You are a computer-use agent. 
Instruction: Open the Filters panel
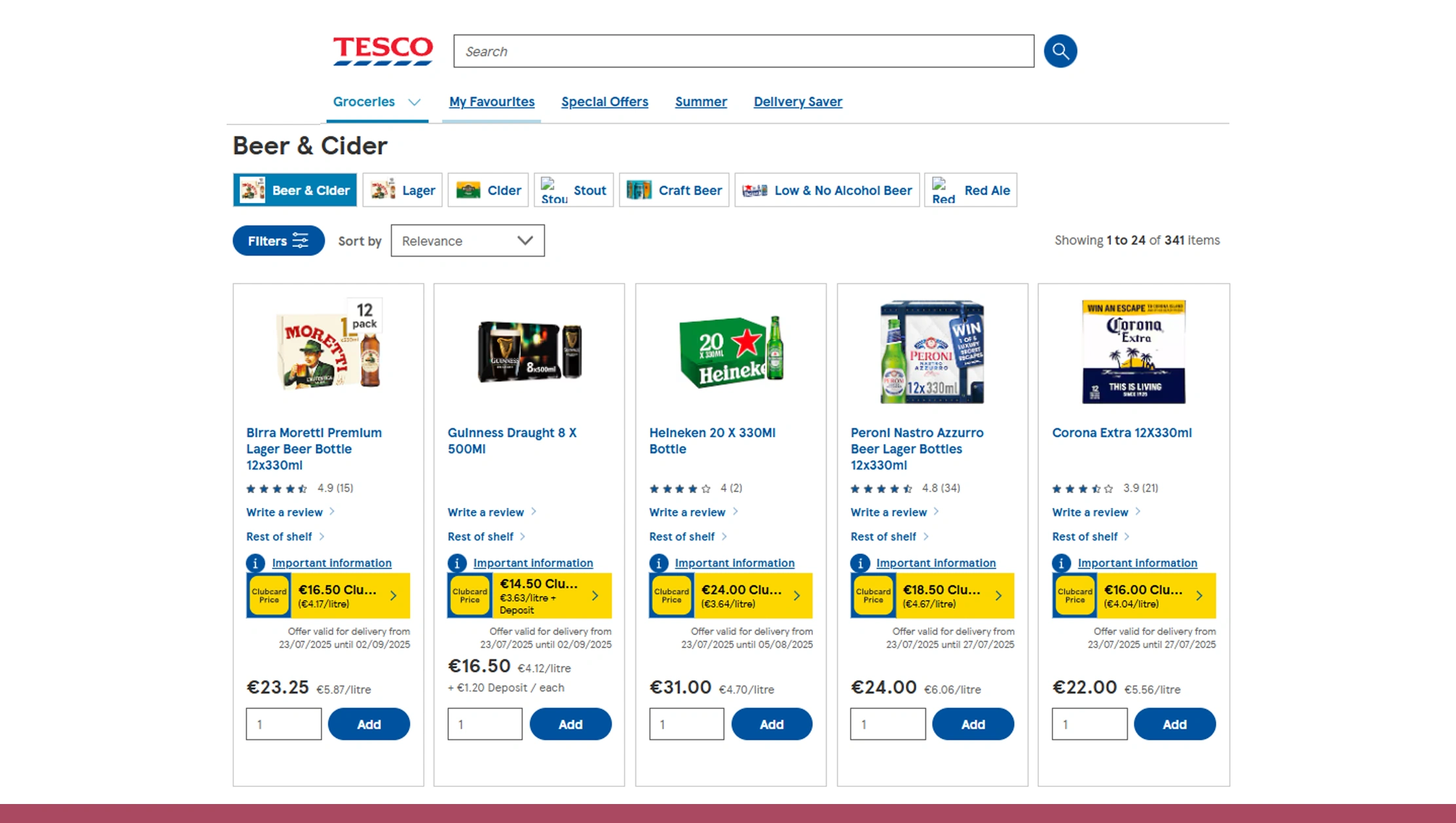coord(278,240)
